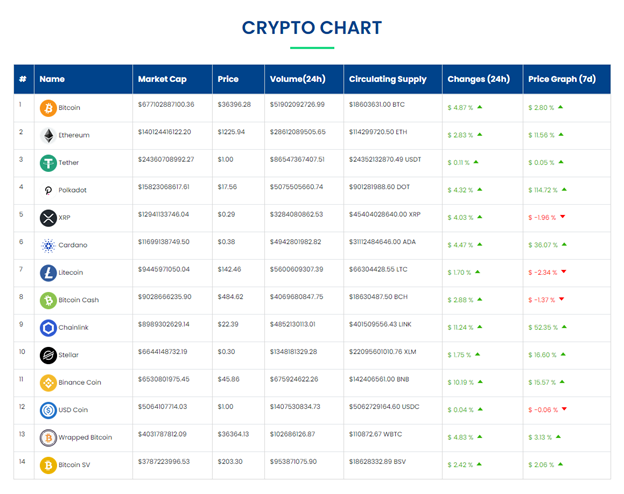This screenshot has width=624, height=494.
Task: Select Chainlink price $22.39
Action: pos(228,324)
